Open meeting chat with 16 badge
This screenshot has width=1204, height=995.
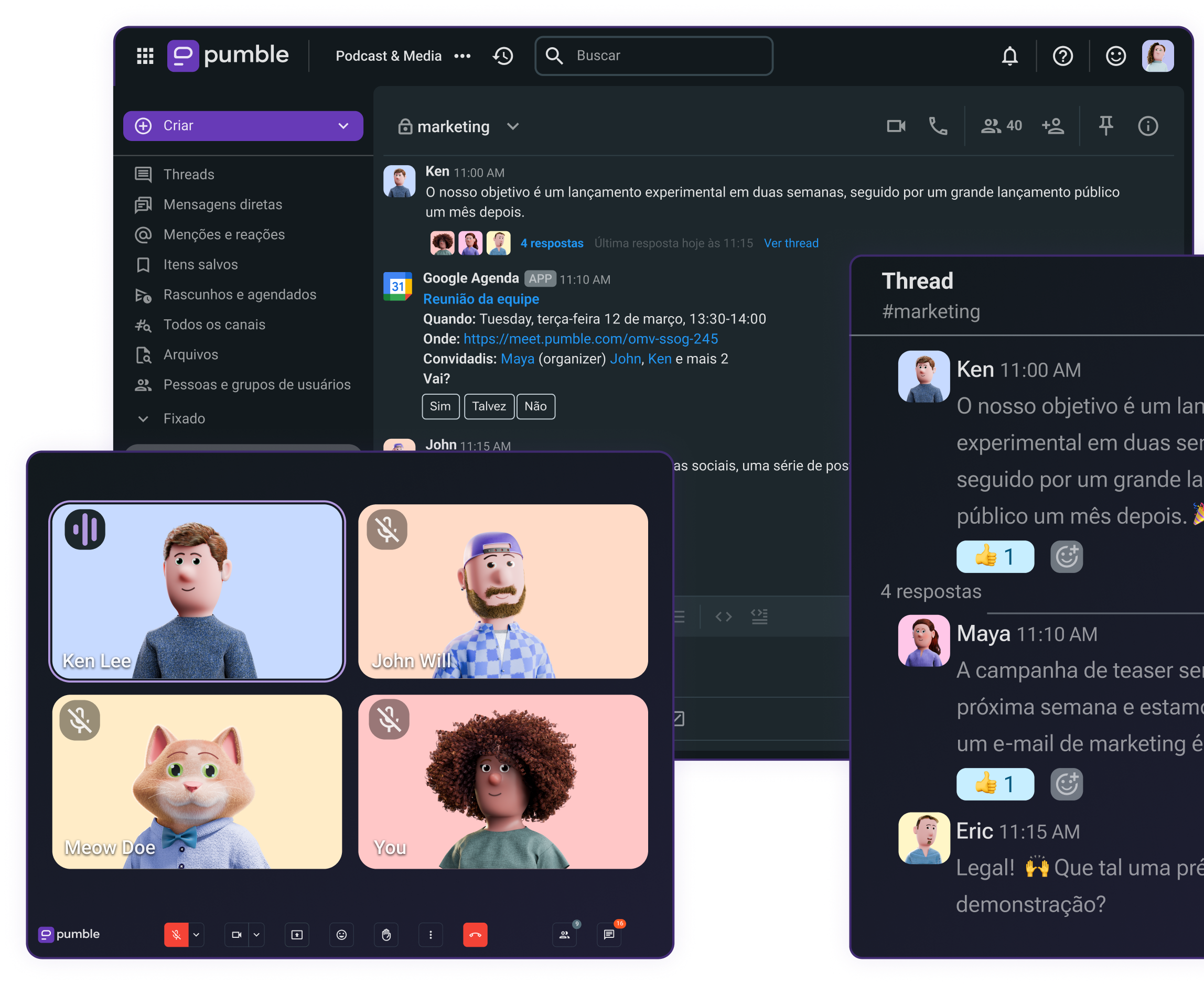pos(609,935)
